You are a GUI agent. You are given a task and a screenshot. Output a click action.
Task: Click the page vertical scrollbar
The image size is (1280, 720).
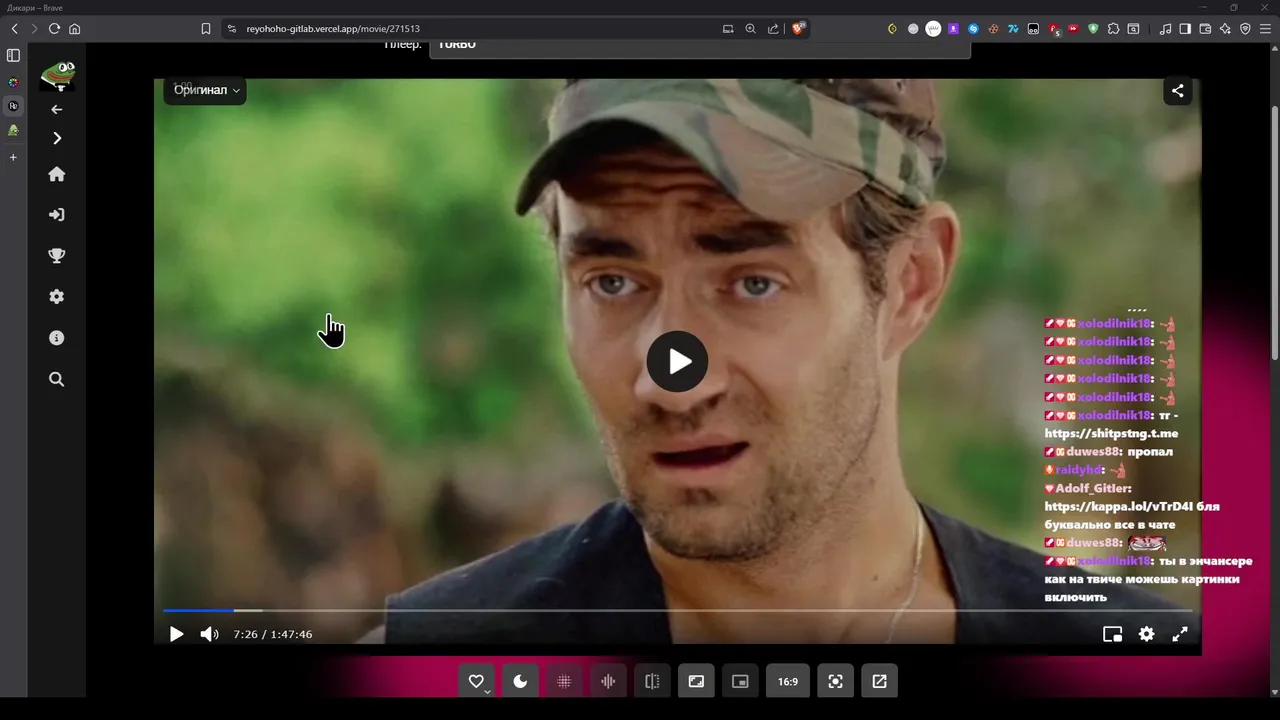tap(1274, 232)
